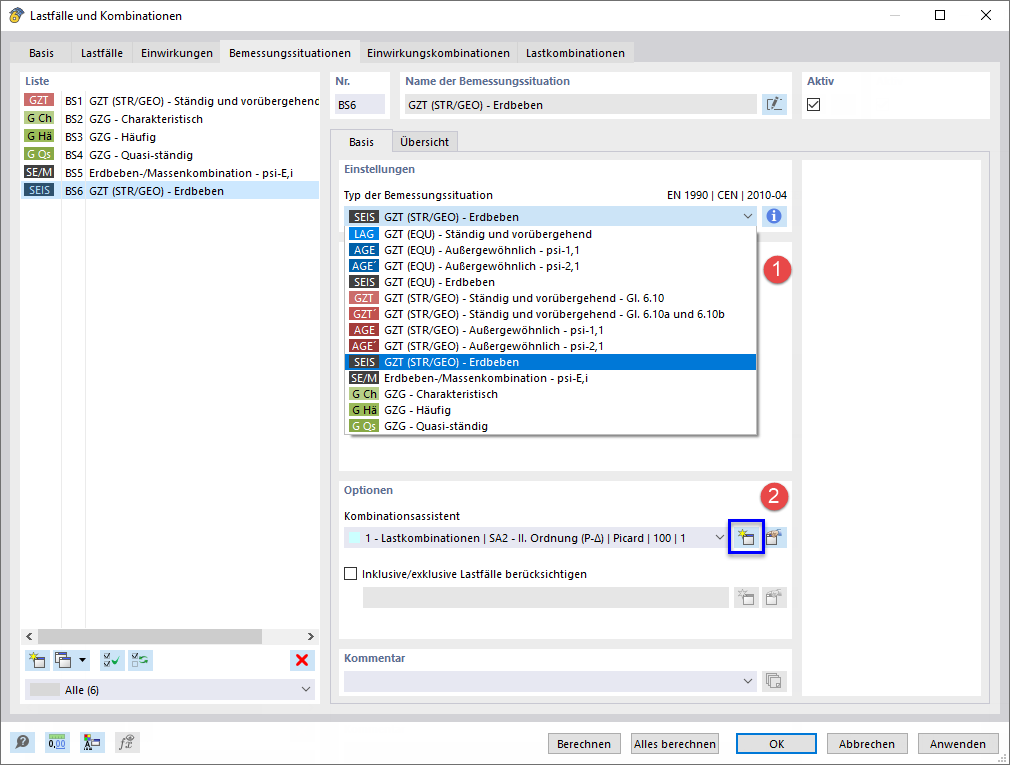The width and height of the screenshot is (1010, 765).
Task: Expand the copy button dropdown arrow
Action: [x=82, y=660]
